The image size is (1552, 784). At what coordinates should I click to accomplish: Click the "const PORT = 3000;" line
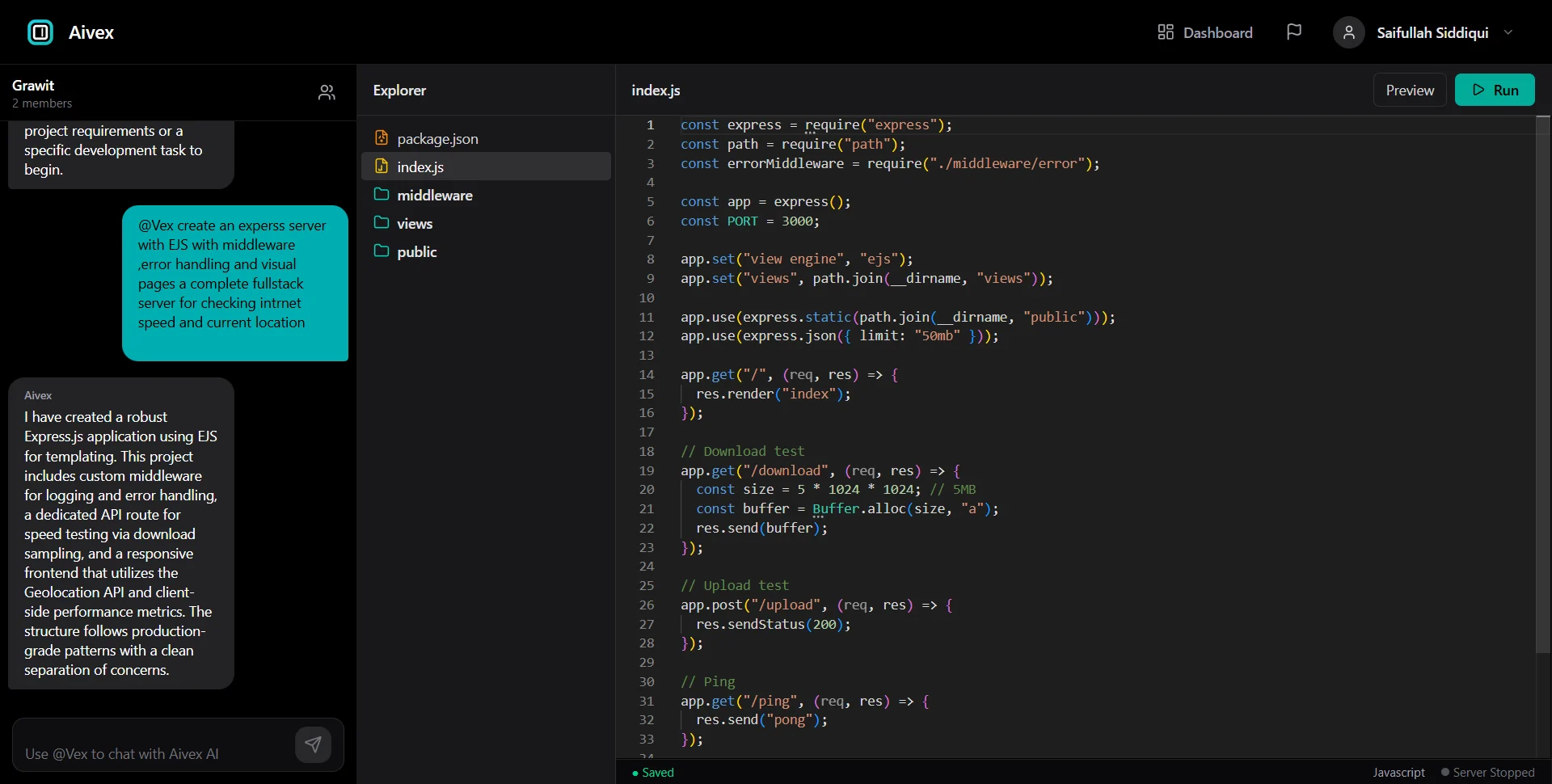[x=750, y=221]
